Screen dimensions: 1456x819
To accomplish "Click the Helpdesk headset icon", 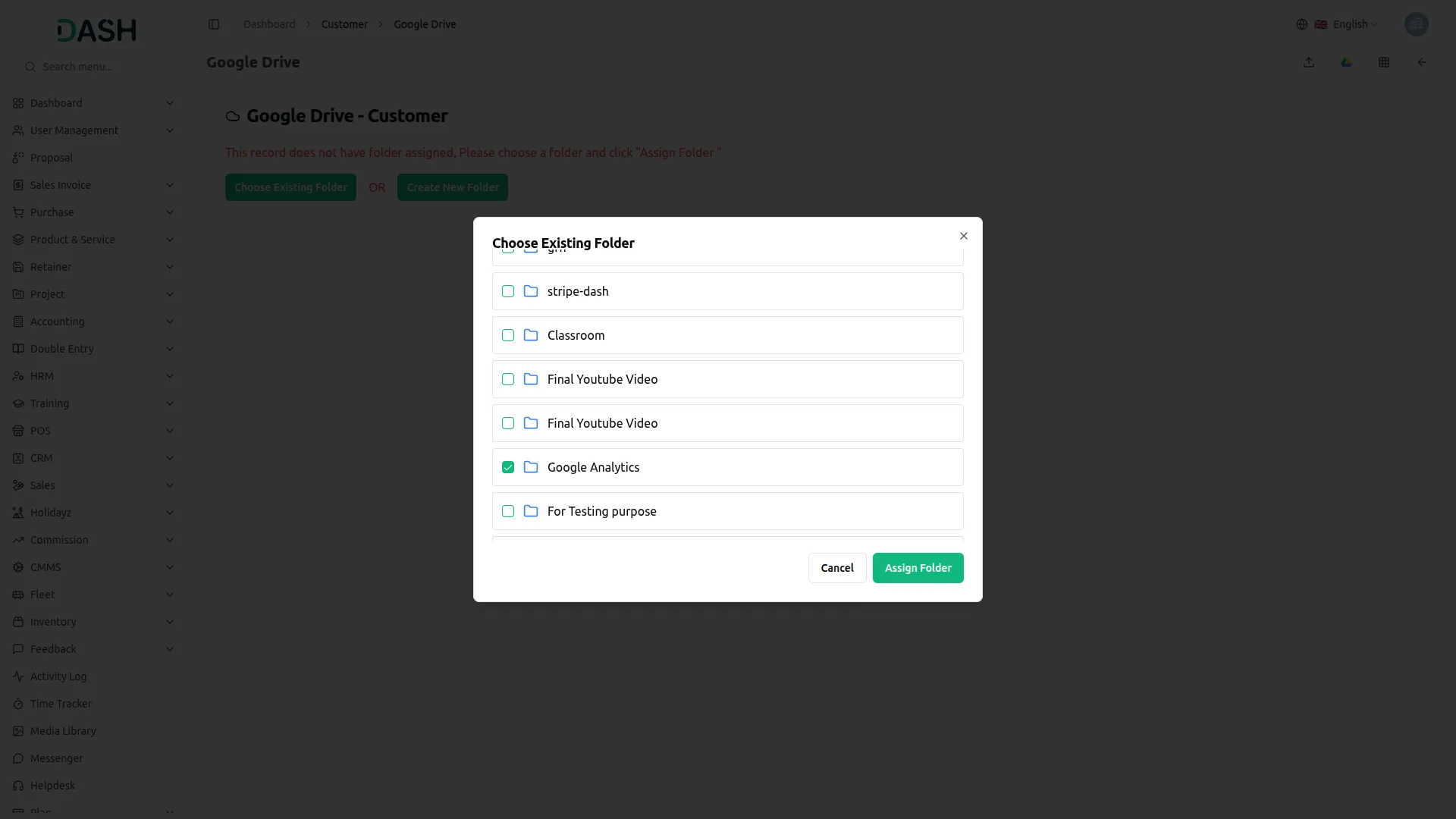I will point(18,786).
